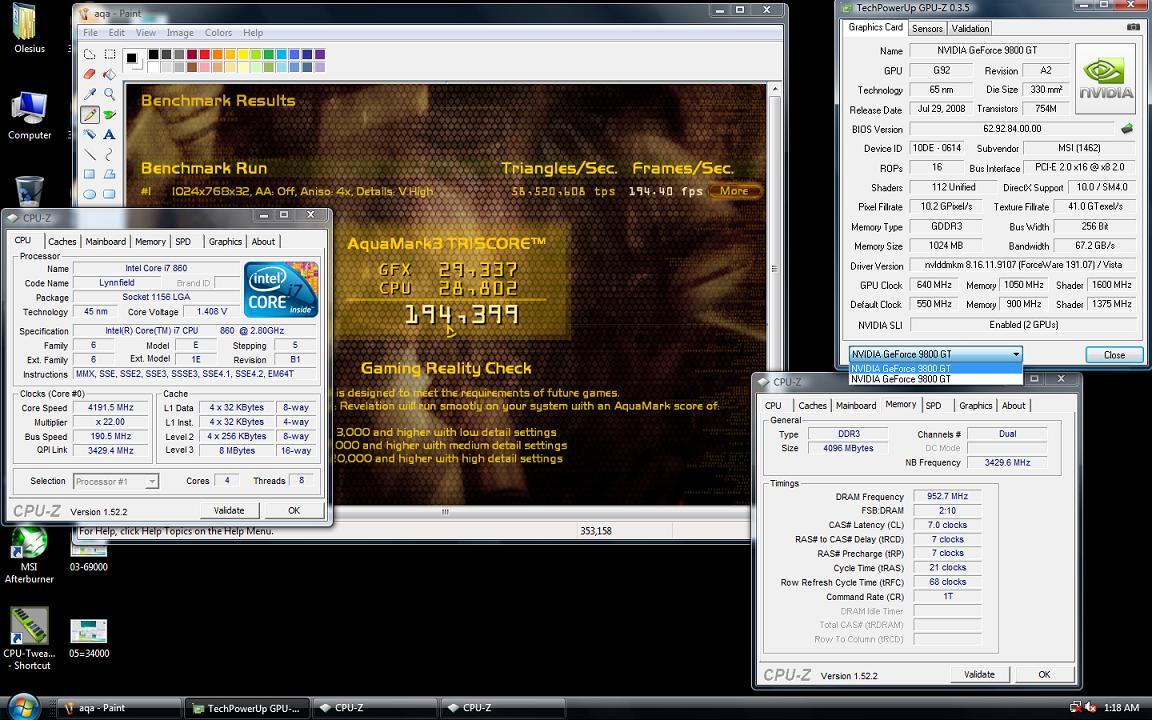This screenshot has height=720, width=1152.
Task: Select the Rectangle shape tool in Paint
Action: tap(90, 174)
